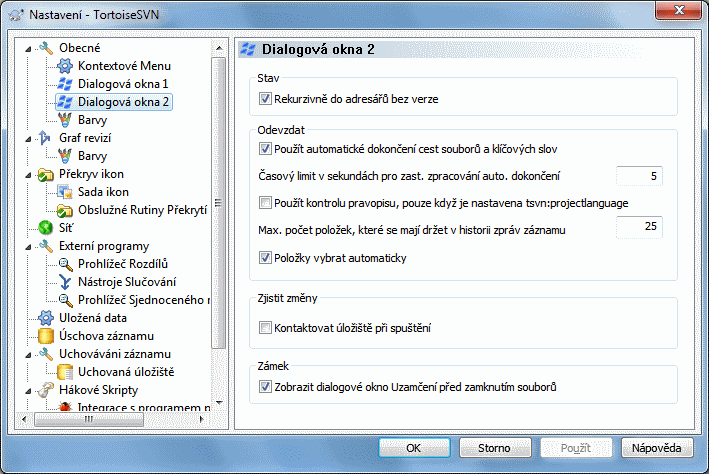Click the Nástroje Slučování merge icon
The image size is (709, 474).
point(65,282)
